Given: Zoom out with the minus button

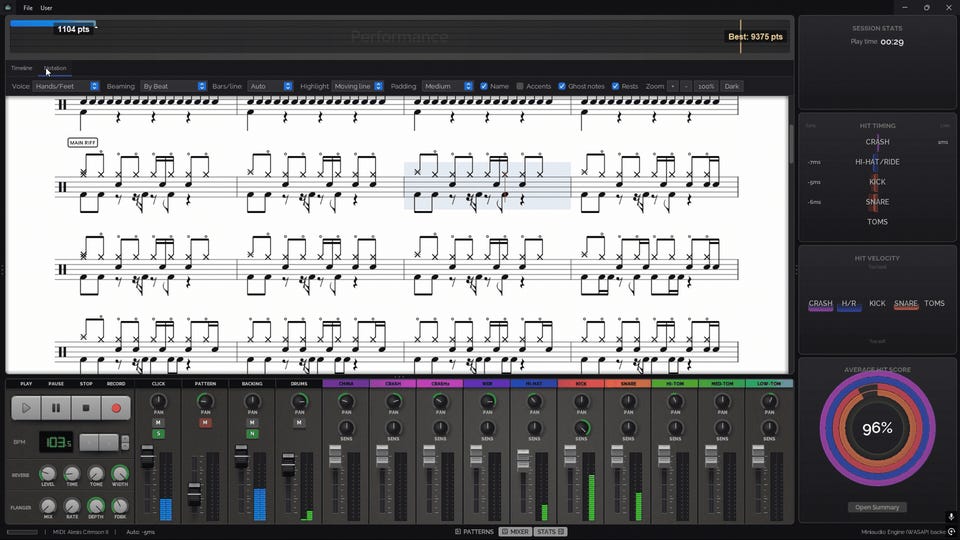Looking at the screenshot, I should pos(686,86).
